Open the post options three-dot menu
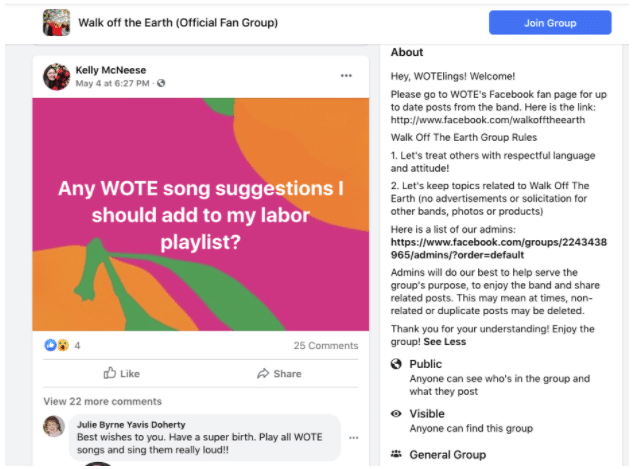The image size is (632, 469). tap(346, 76)
